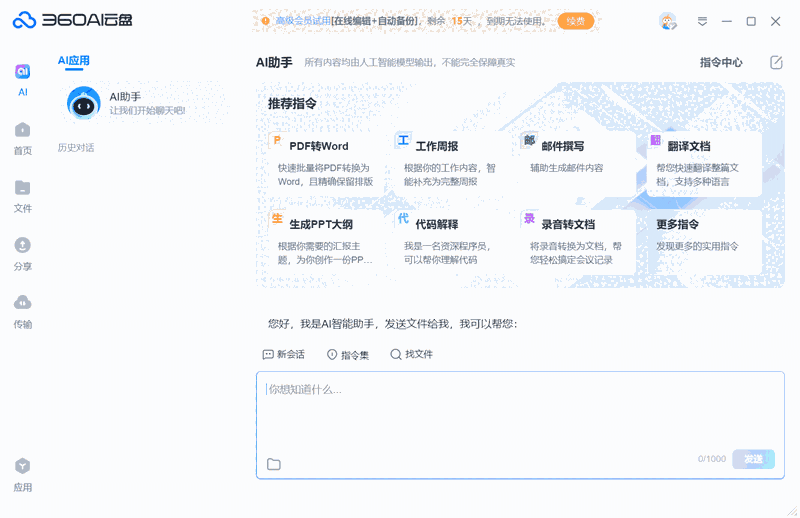This screenshot has height=518, width=800.
Task: Click the 录音转文档 card icon
Action: (529, 218)
